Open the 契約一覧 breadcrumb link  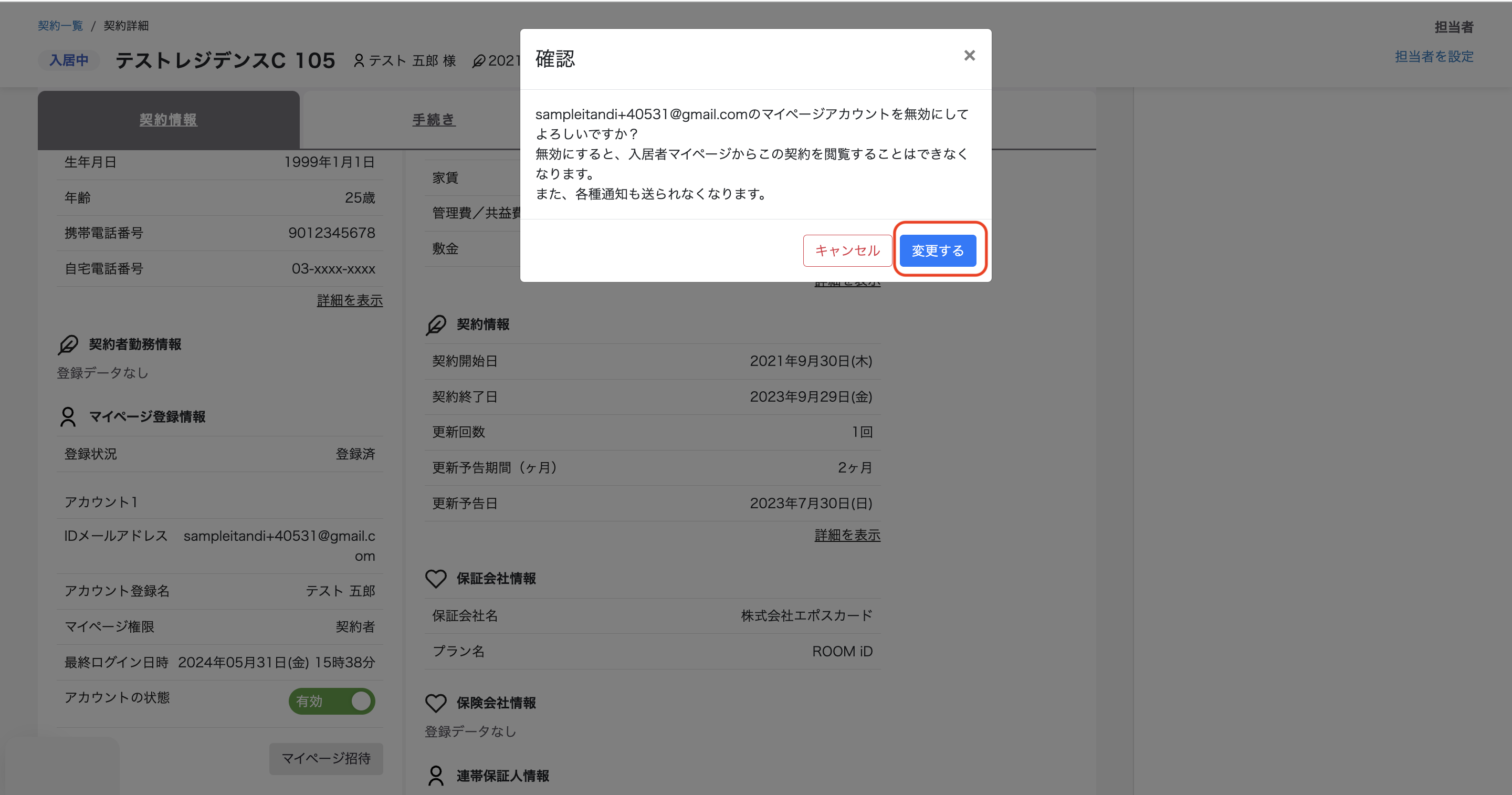click(60, 26)
